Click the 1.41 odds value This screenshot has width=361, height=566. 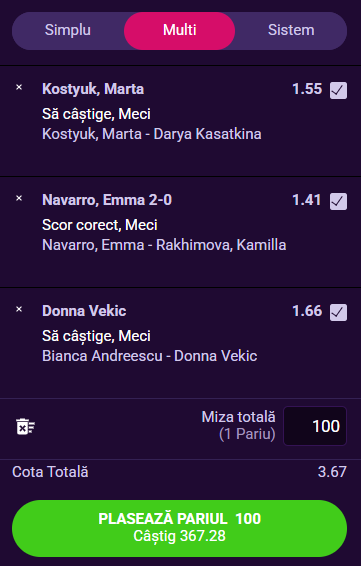click(307, 200)
